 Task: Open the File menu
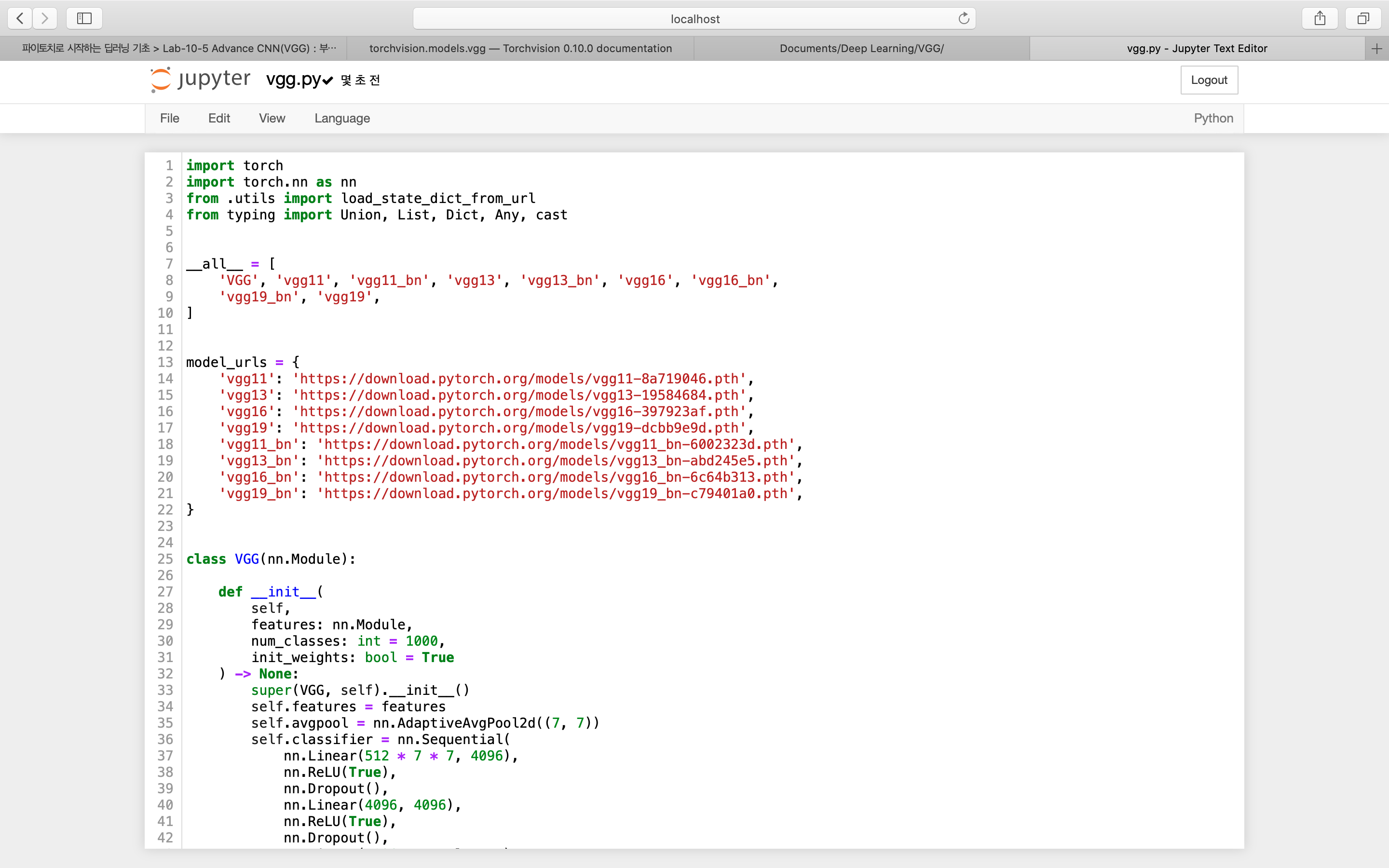pyautogui.click(x=169, y=118)
